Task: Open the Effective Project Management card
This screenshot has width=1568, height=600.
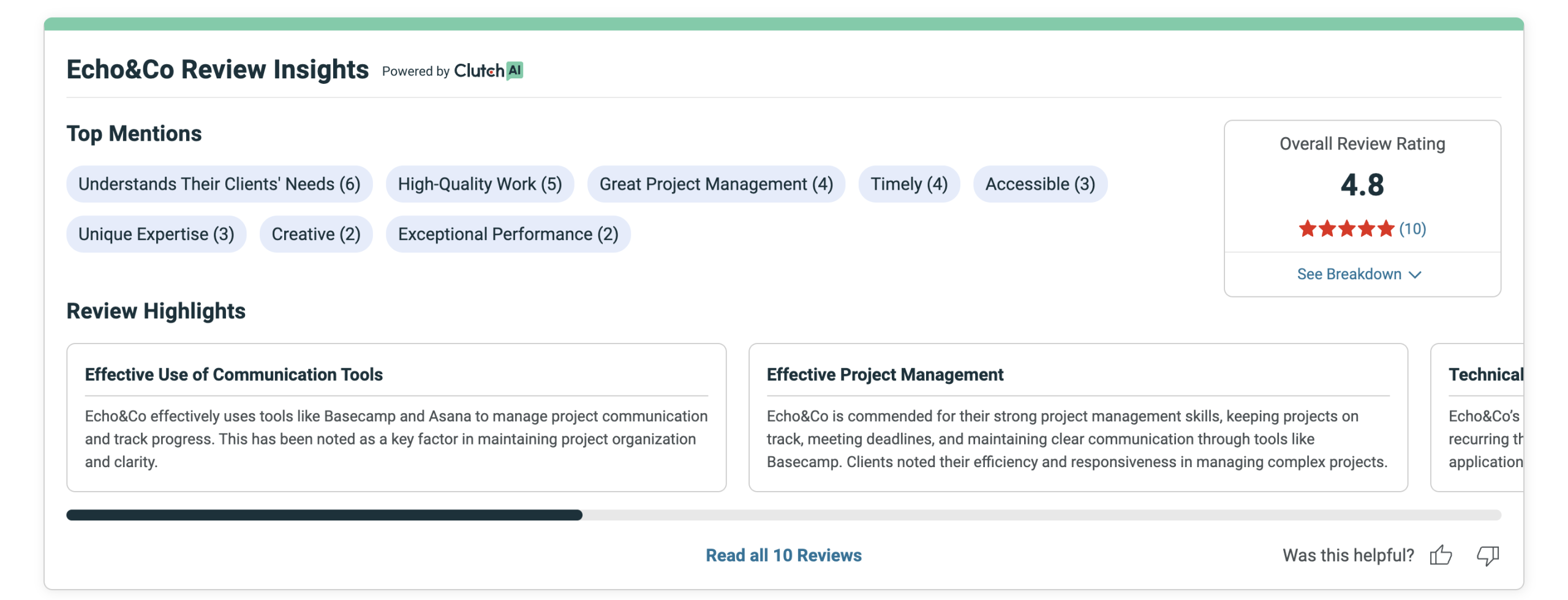Action: [x=1077, y=418]
